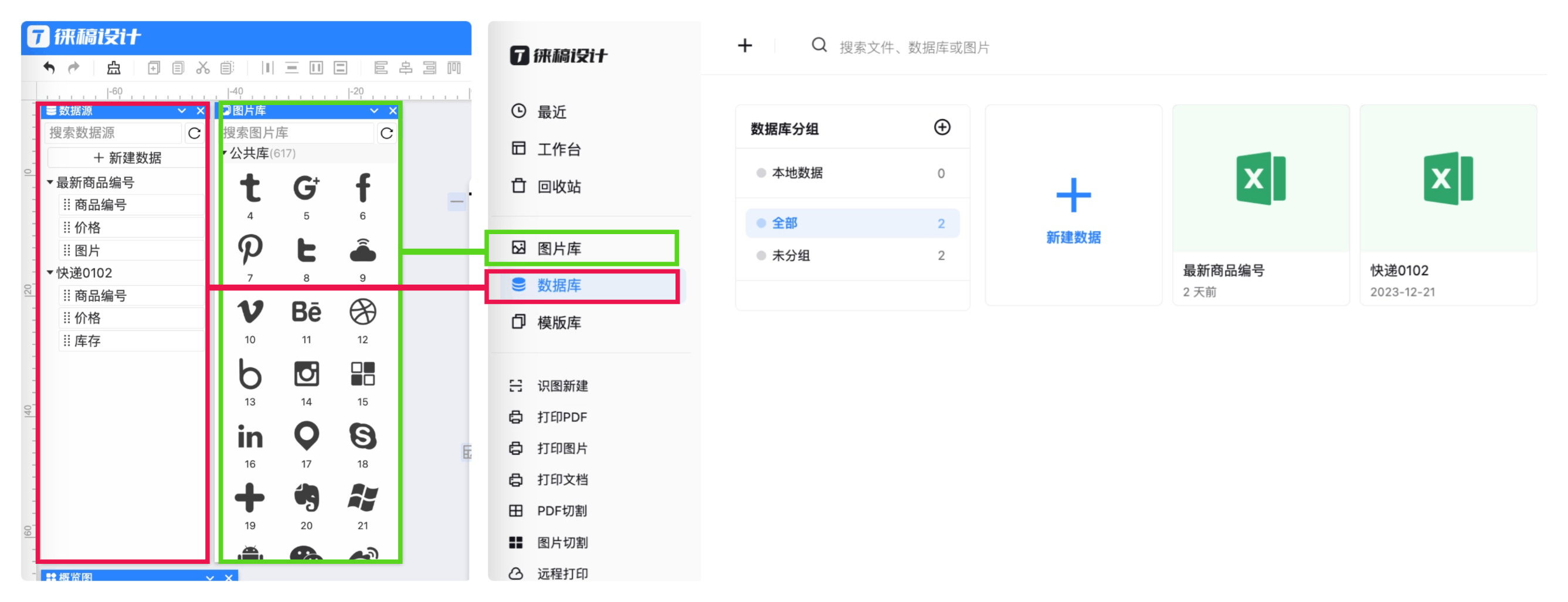Open the 最新商品编号 Excel file card
The image size is (1568, 602).
(1261, 205)
